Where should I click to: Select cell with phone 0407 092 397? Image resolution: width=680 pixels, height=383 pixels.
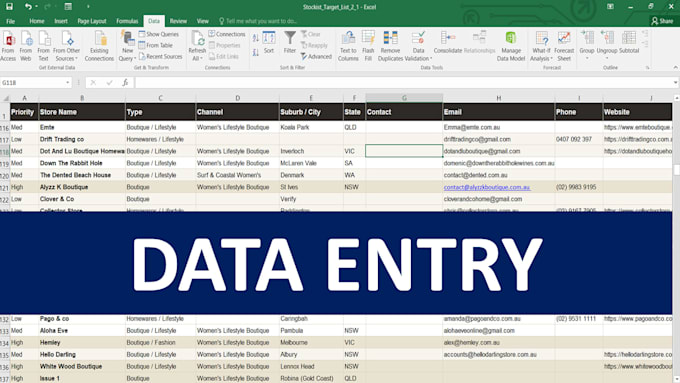579,139
